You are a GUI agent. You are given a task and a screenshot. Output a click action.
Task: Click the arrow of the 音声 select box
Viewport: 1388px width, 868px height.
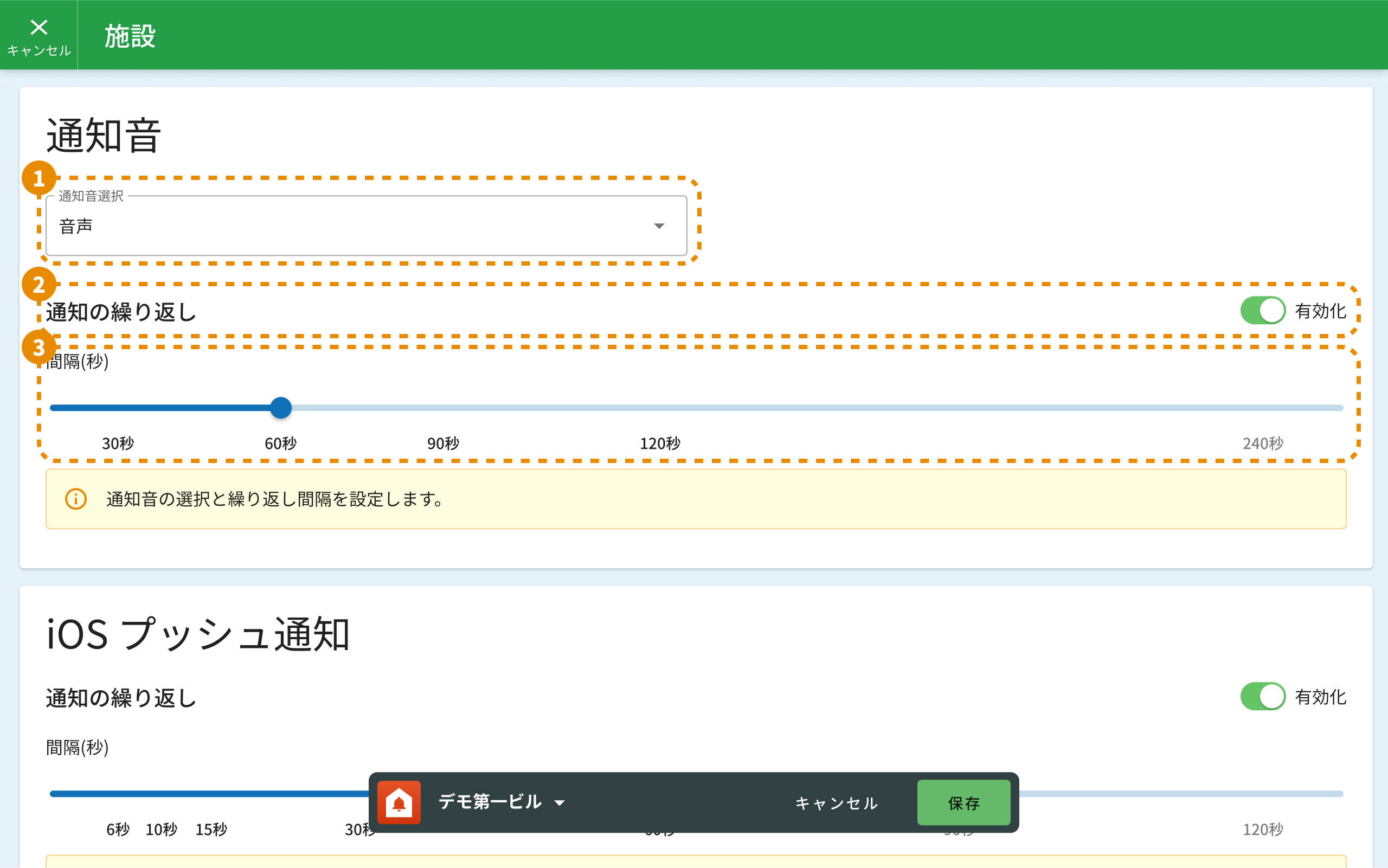(x=659, y=226)
